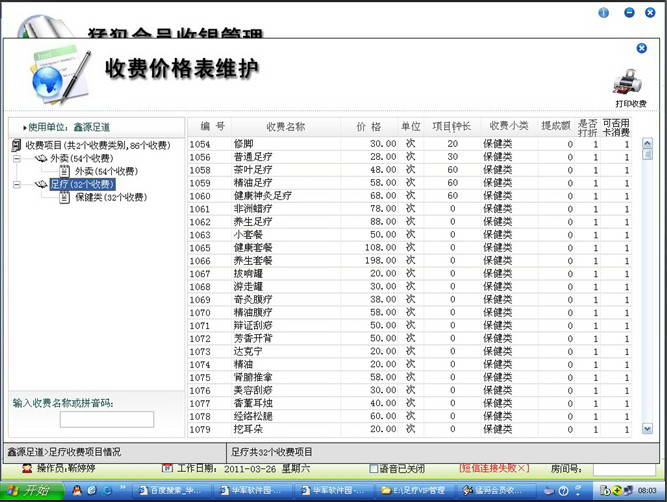Switch to the E:\足疗VIP管理 taskbar item
667x502 pixels.
pyautogui.click(x=415, y=491)
